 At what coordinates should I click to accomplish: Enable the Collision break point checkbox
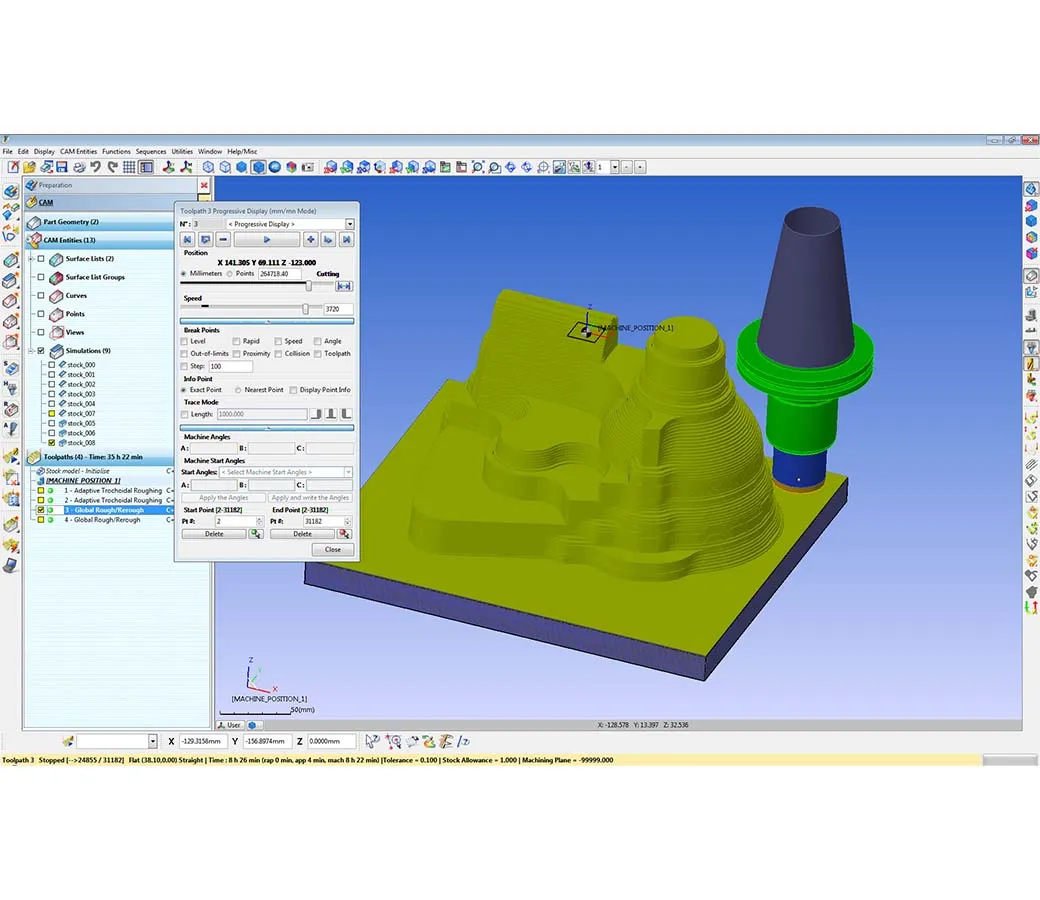point(279,353)
